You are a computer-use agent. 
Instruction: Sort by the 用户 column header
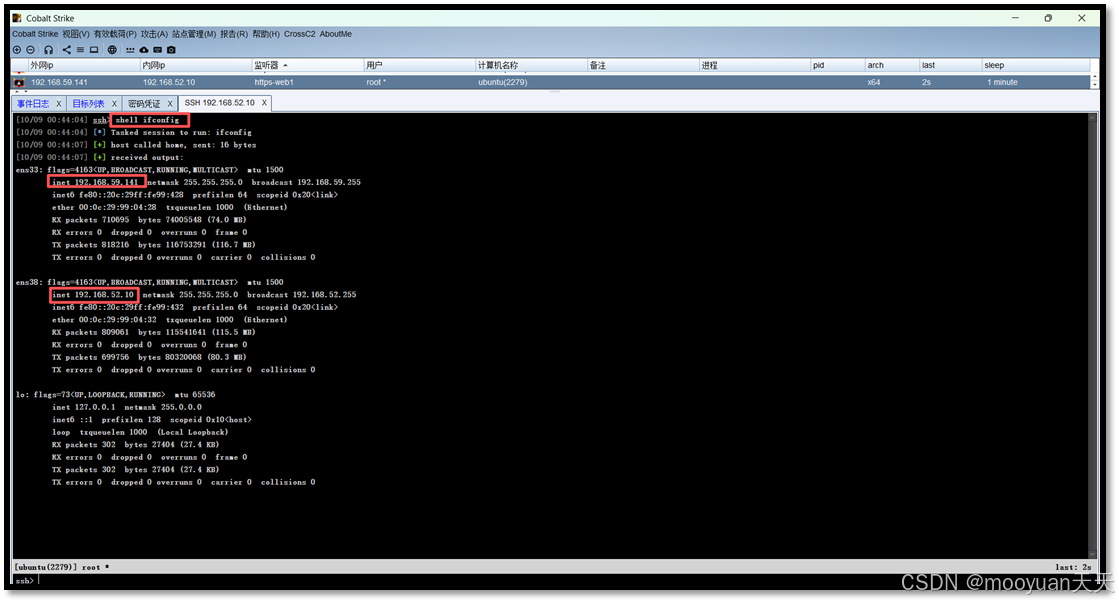(x=420, y=65)
